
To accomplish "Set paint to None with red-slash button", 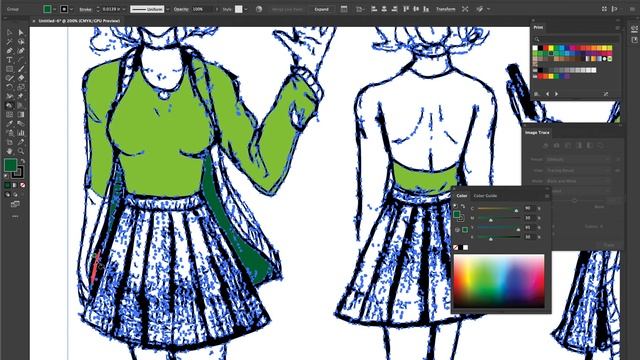I will [x=23, y=185].
